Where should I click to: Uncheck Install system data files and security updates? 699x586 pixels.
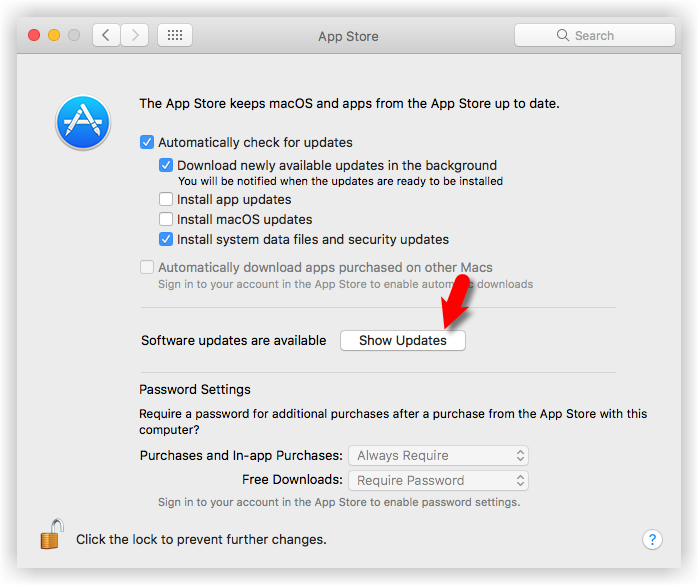(166, 239)
